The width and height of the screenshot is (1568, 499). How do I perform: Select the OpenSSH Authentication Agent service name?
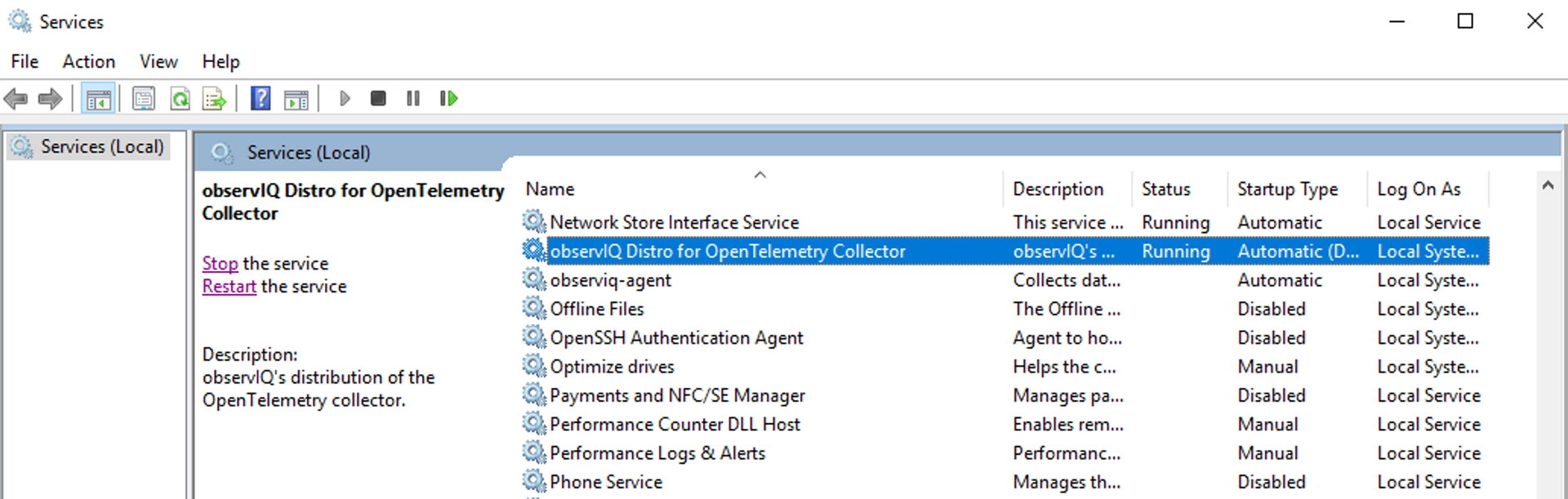tap(677, 337)
